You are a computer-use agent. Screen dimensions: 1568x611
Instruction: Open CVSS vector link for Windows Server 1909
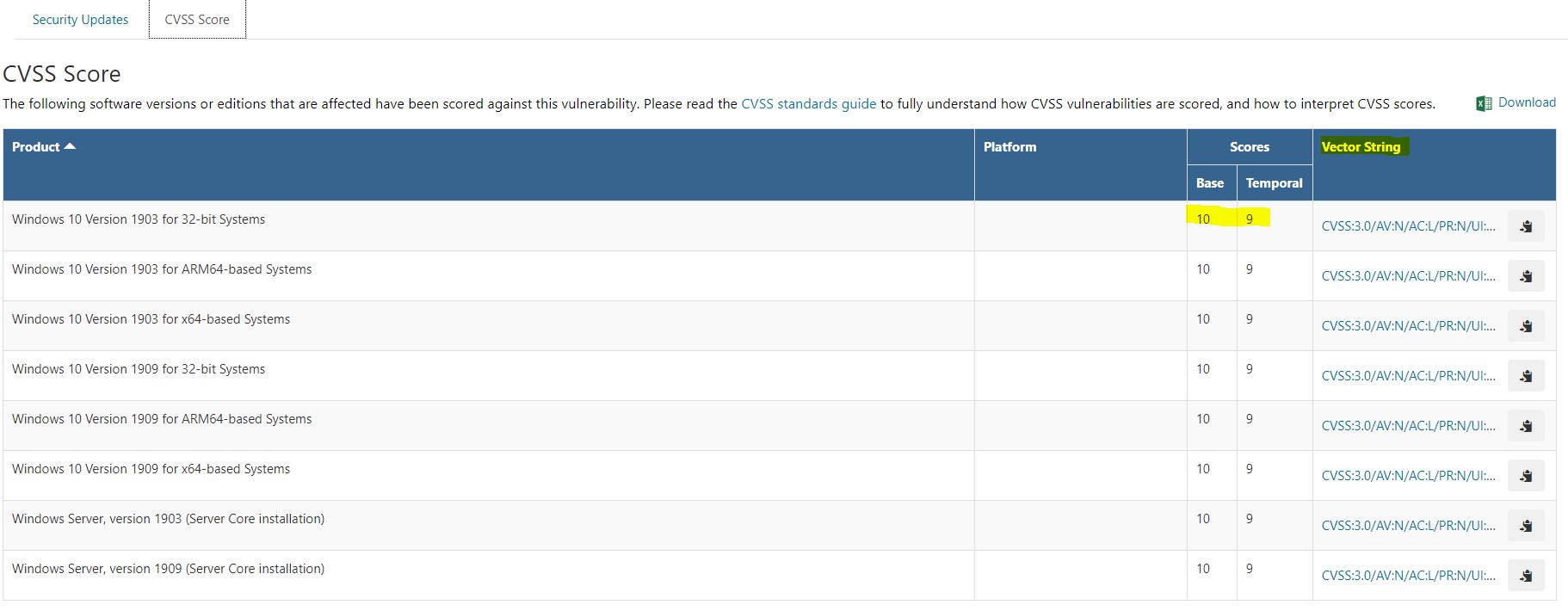pos(1408,576)
